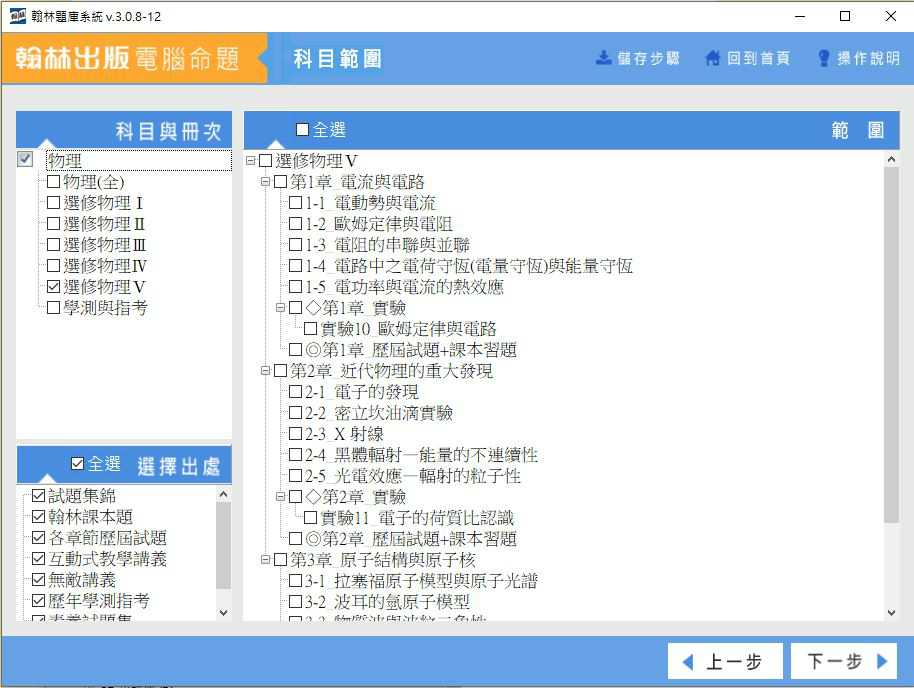The width and height of the screenshot is (914, 688).
Task: Uncheck the 歷年學測指考 checkbox
Action: click(x=38, y=601)
